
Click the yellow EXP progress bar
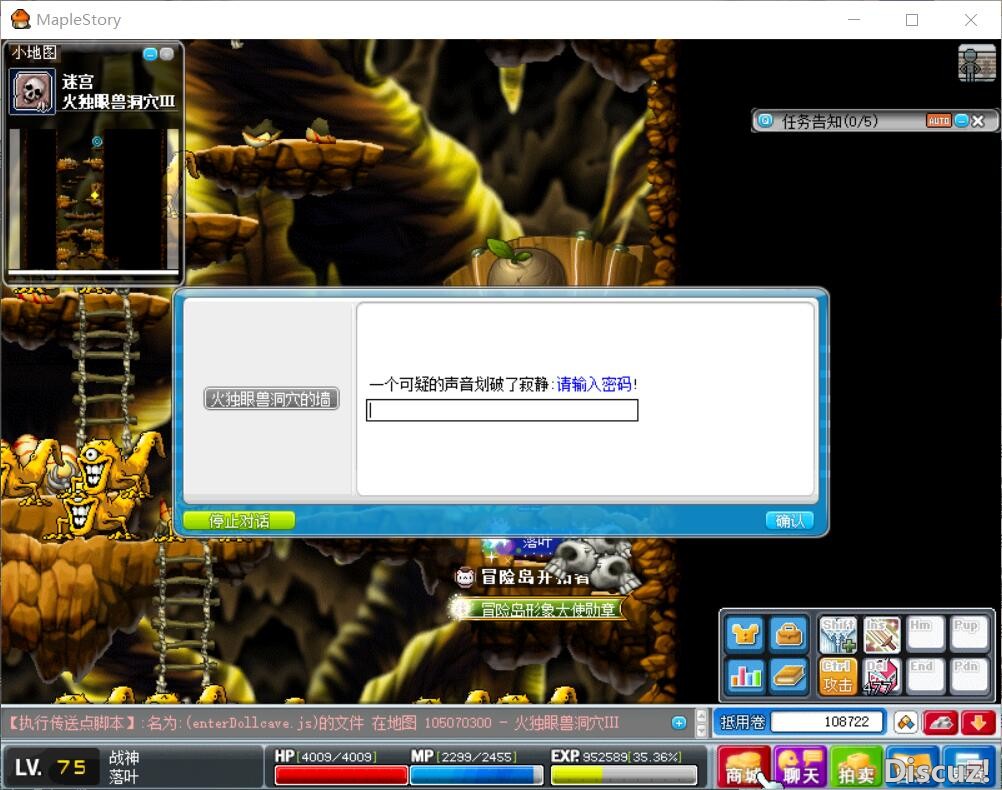point(623,775)
